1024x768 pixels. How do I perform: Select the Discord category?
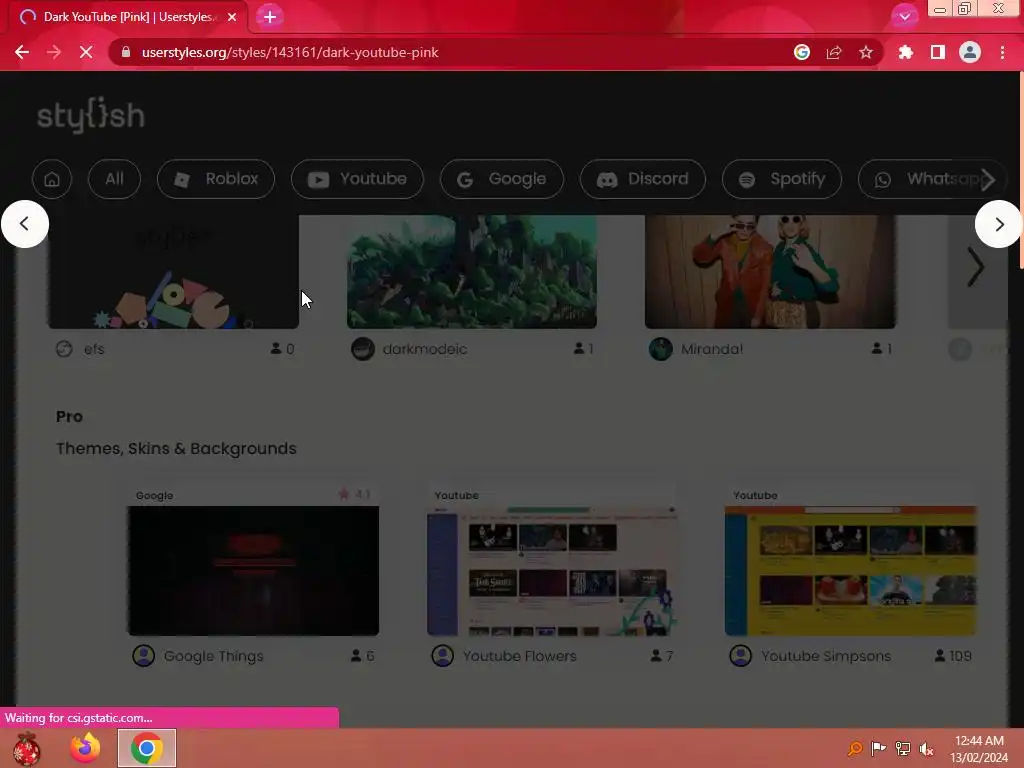[x=643, y=179]
